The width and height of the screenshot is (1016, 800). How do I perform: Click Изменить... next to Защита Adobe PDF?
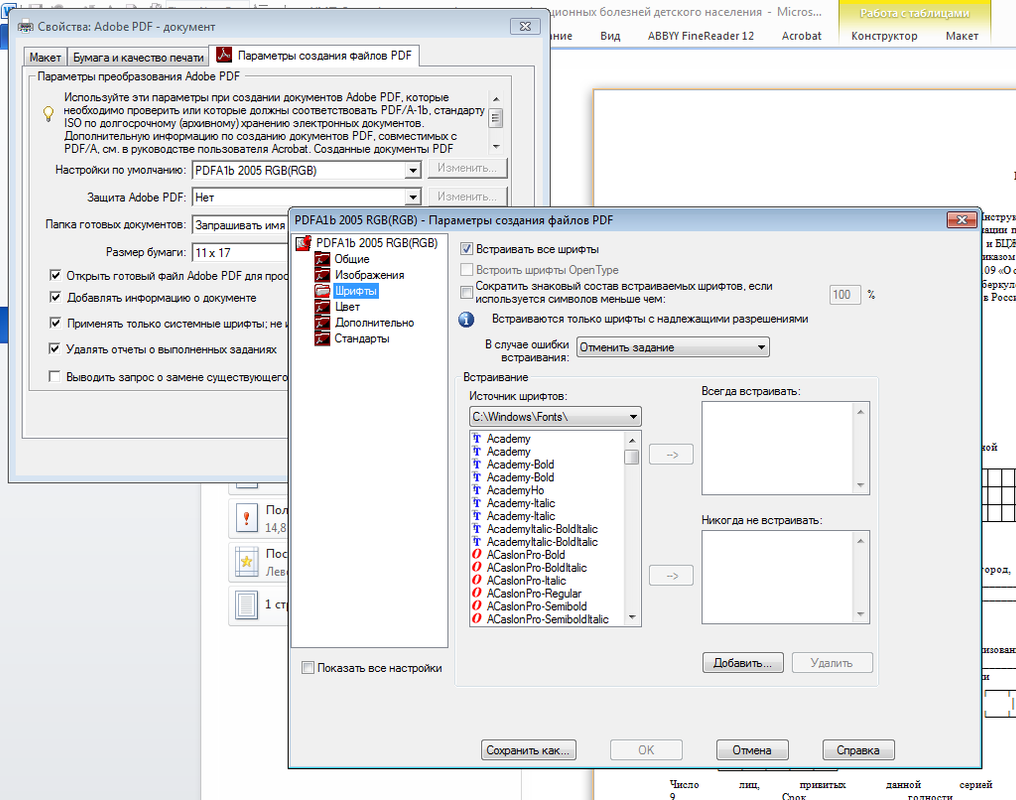467,196
